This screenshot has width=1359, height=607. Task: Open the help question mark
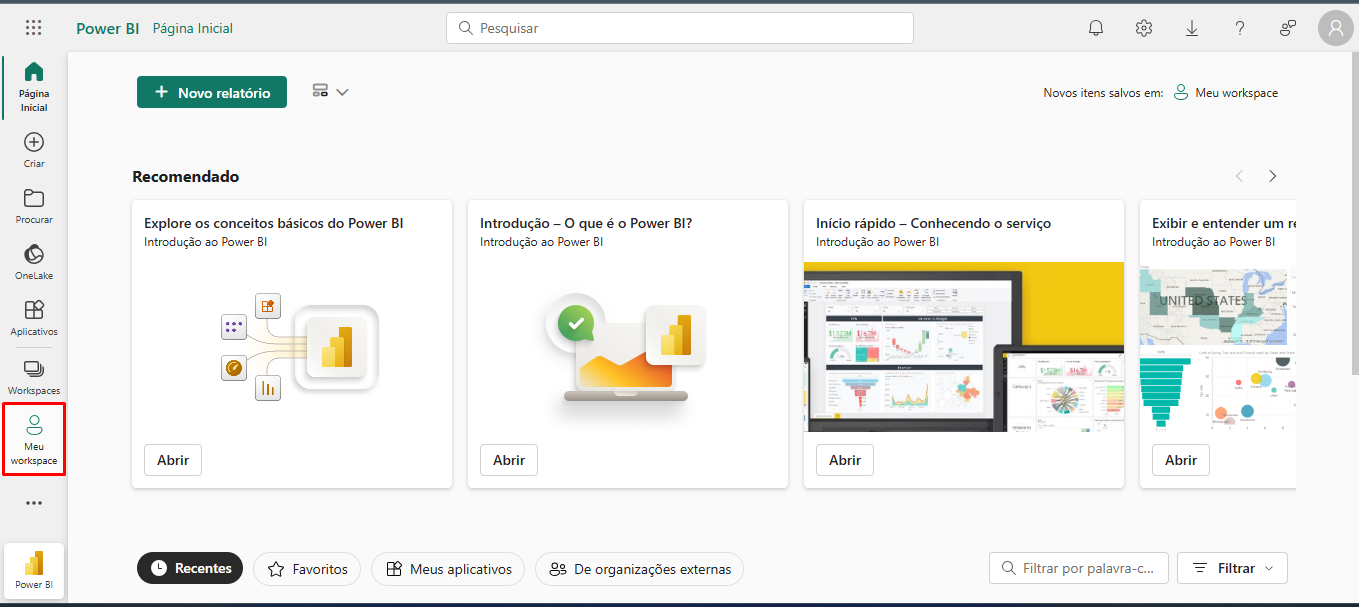pyautogui.click(x=1240, y=28)
